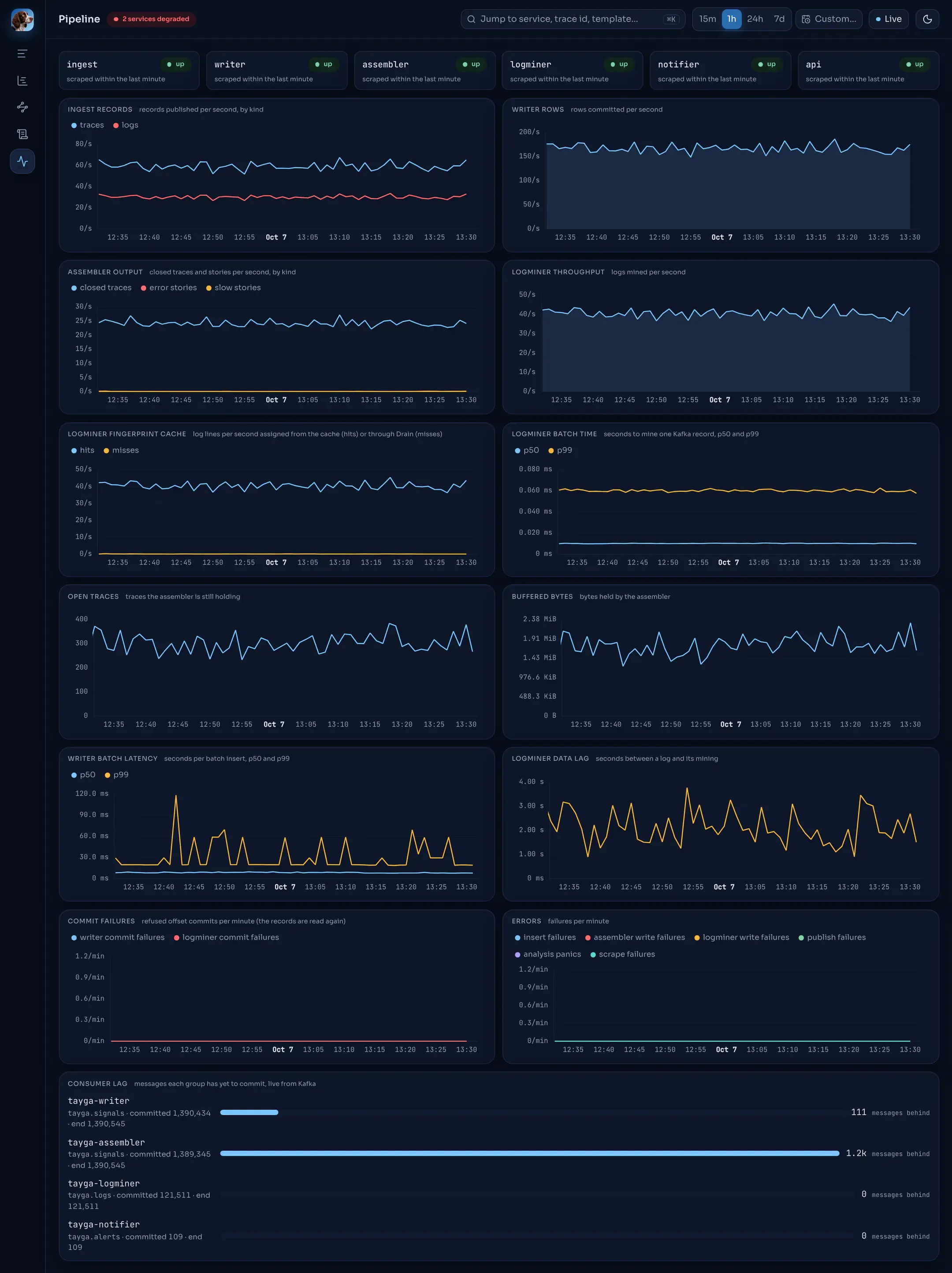The width and height of the screenshot is (952, 1273).
Task: Toggle logs series in Ingest Records legend
Action: click(126, 125)
